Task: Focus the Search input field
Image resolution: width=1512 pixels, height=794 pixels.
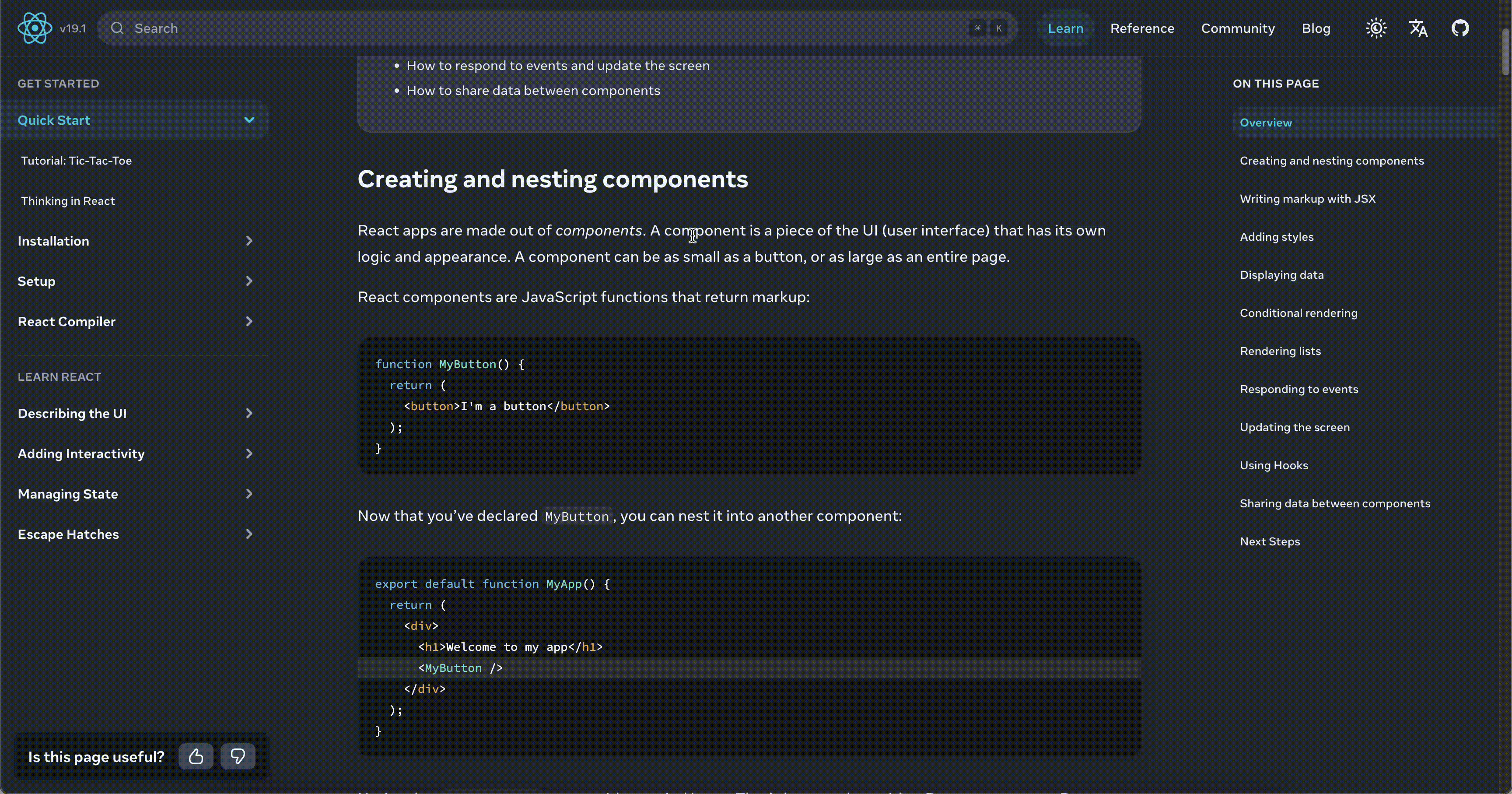Action: pos(528,28)
